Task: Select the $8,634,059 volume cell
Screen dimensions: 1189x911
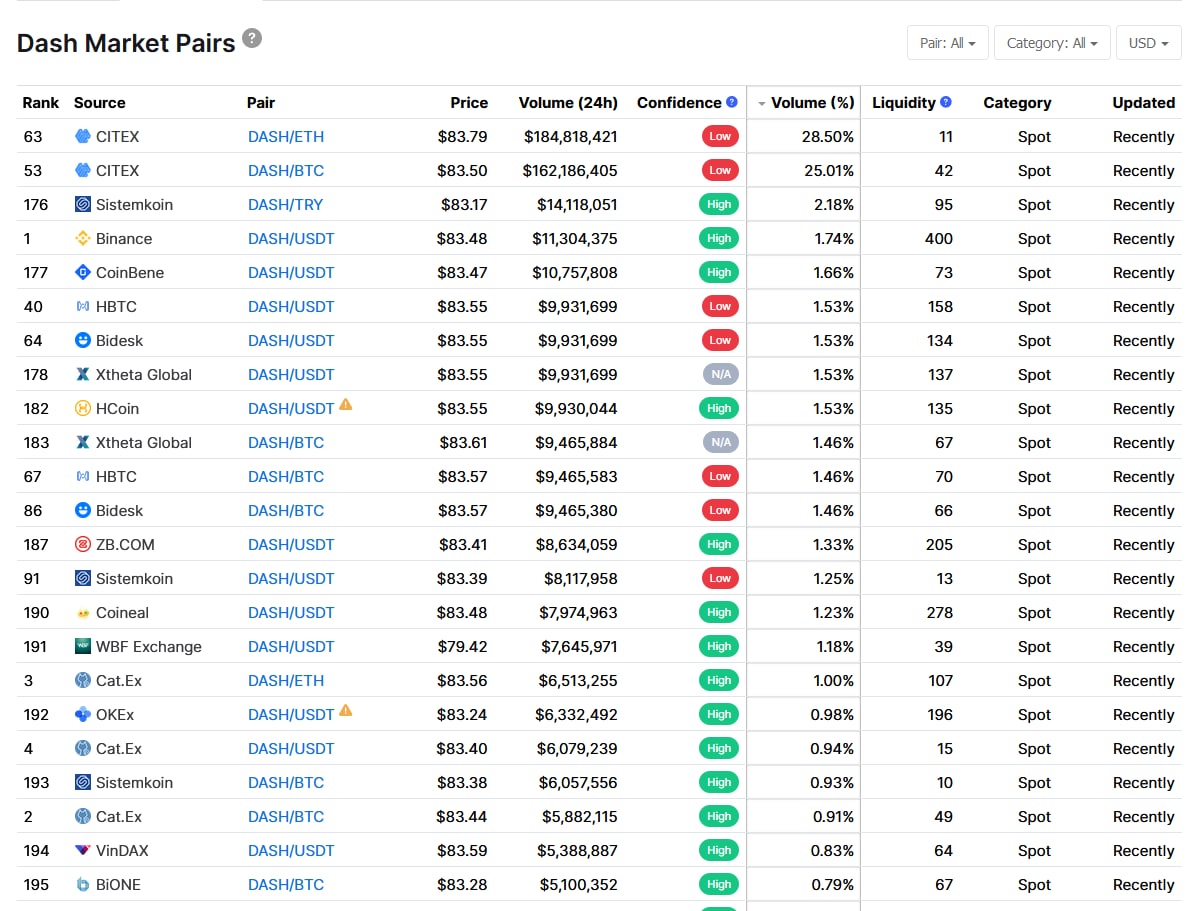Action: click(576, 544)
